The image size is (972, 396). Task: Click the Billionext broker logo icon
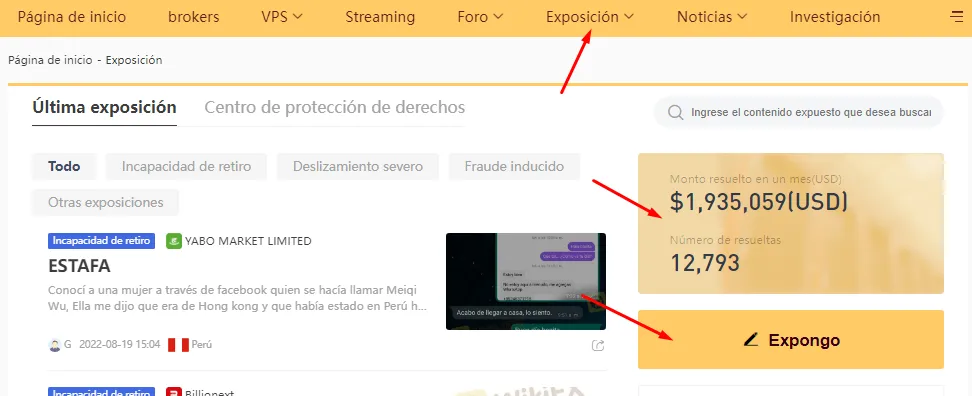tap(174, 393)
